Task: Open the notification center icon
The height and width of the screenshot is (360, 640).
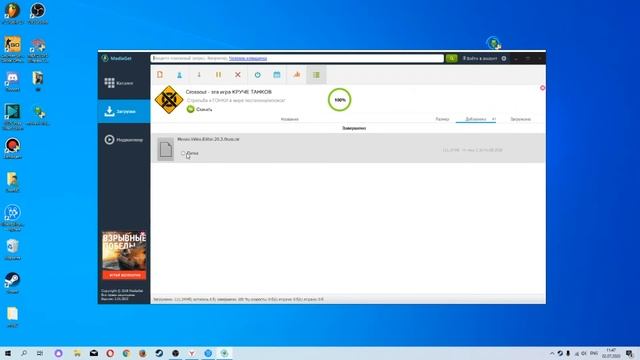Action: [629, 353]
